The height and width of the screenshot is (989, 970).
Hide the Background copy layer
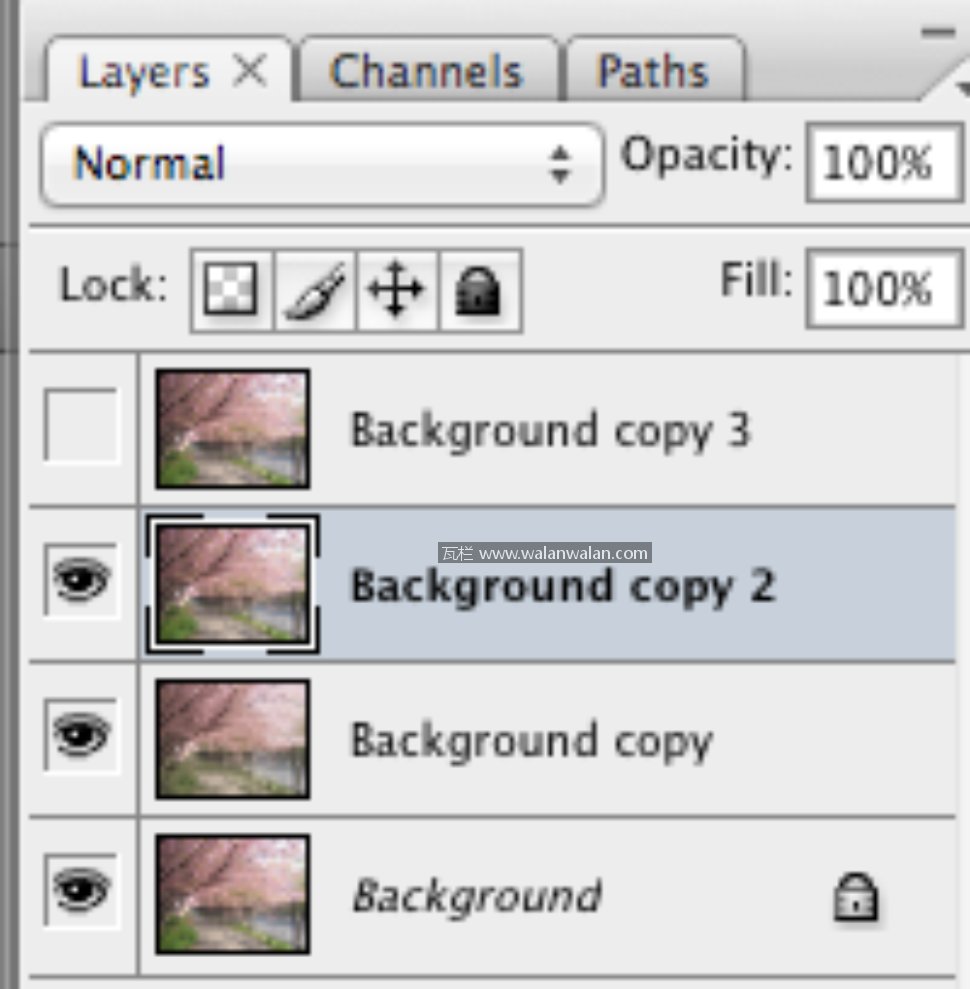click(x=81, y=735)
